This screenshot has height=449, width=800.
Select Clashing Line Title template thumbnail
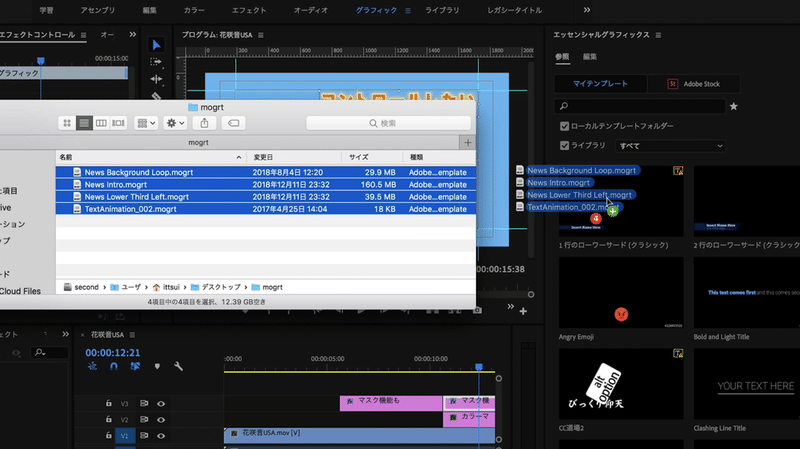tap(746, 384)
